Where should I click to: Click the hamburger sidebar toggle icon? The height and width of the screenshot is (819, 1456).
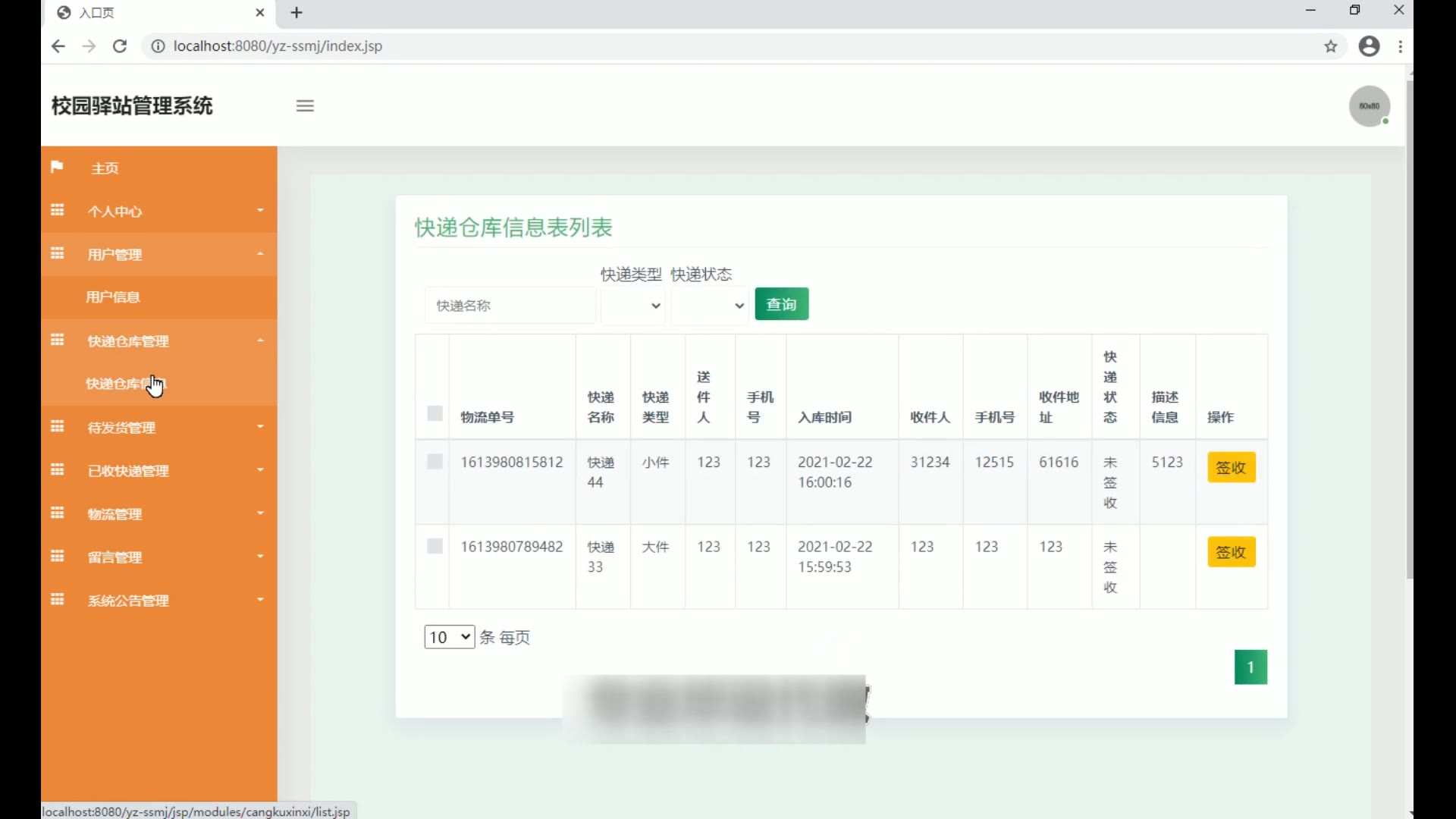(x=305, y=105)
